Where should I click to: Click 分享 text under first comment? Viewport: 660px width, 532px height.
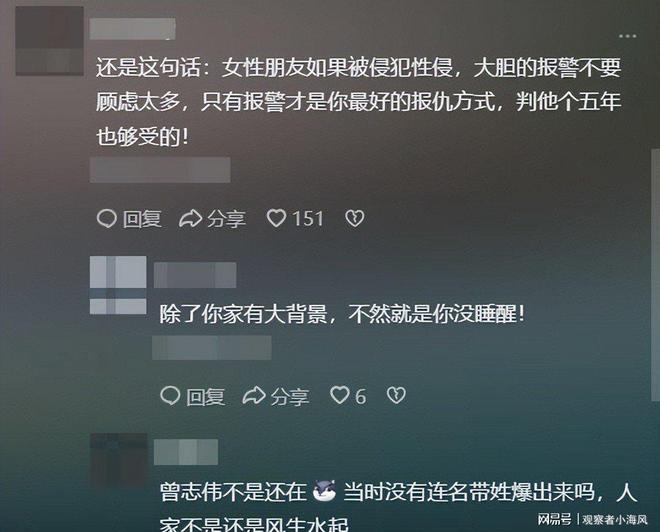(x=226, y=219)
